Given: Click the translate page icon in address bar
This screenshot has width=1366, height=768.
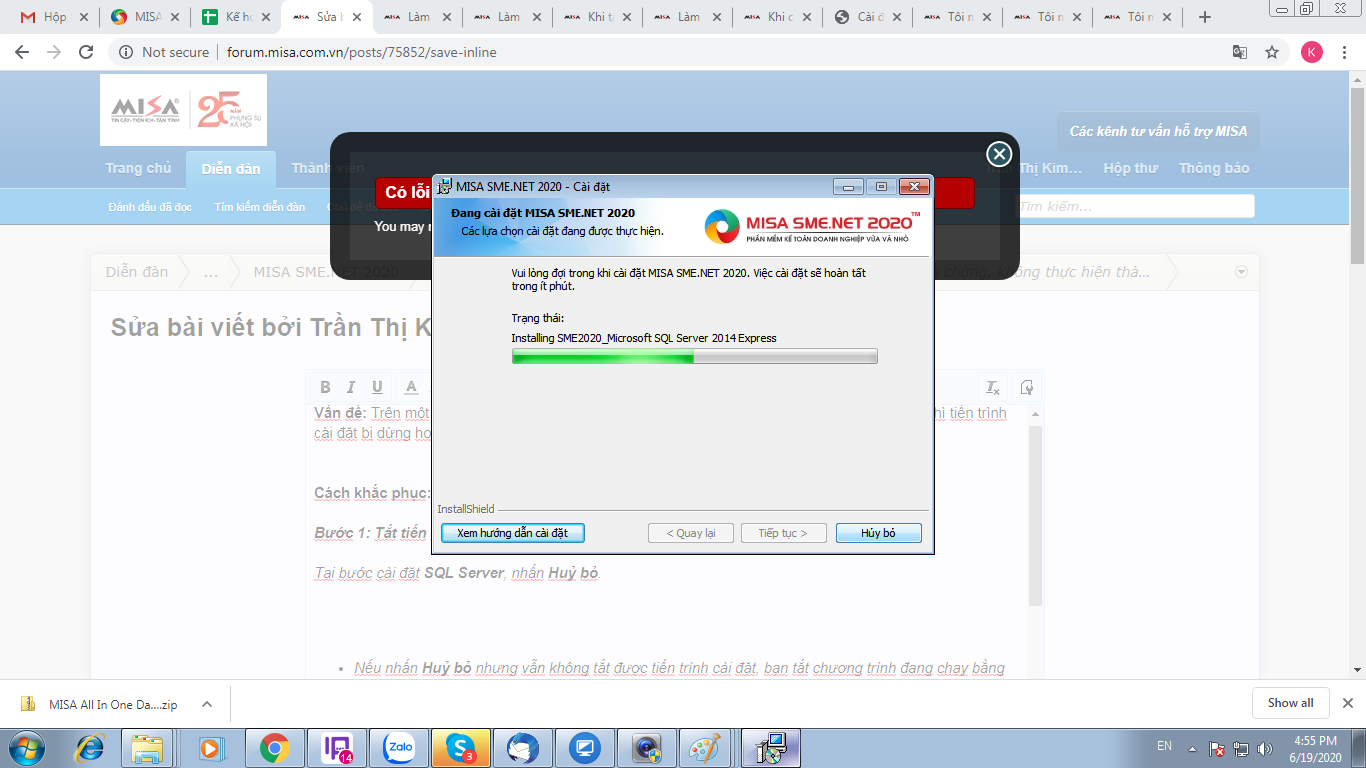Looking at the screenshot, I should coord(1240,52).
